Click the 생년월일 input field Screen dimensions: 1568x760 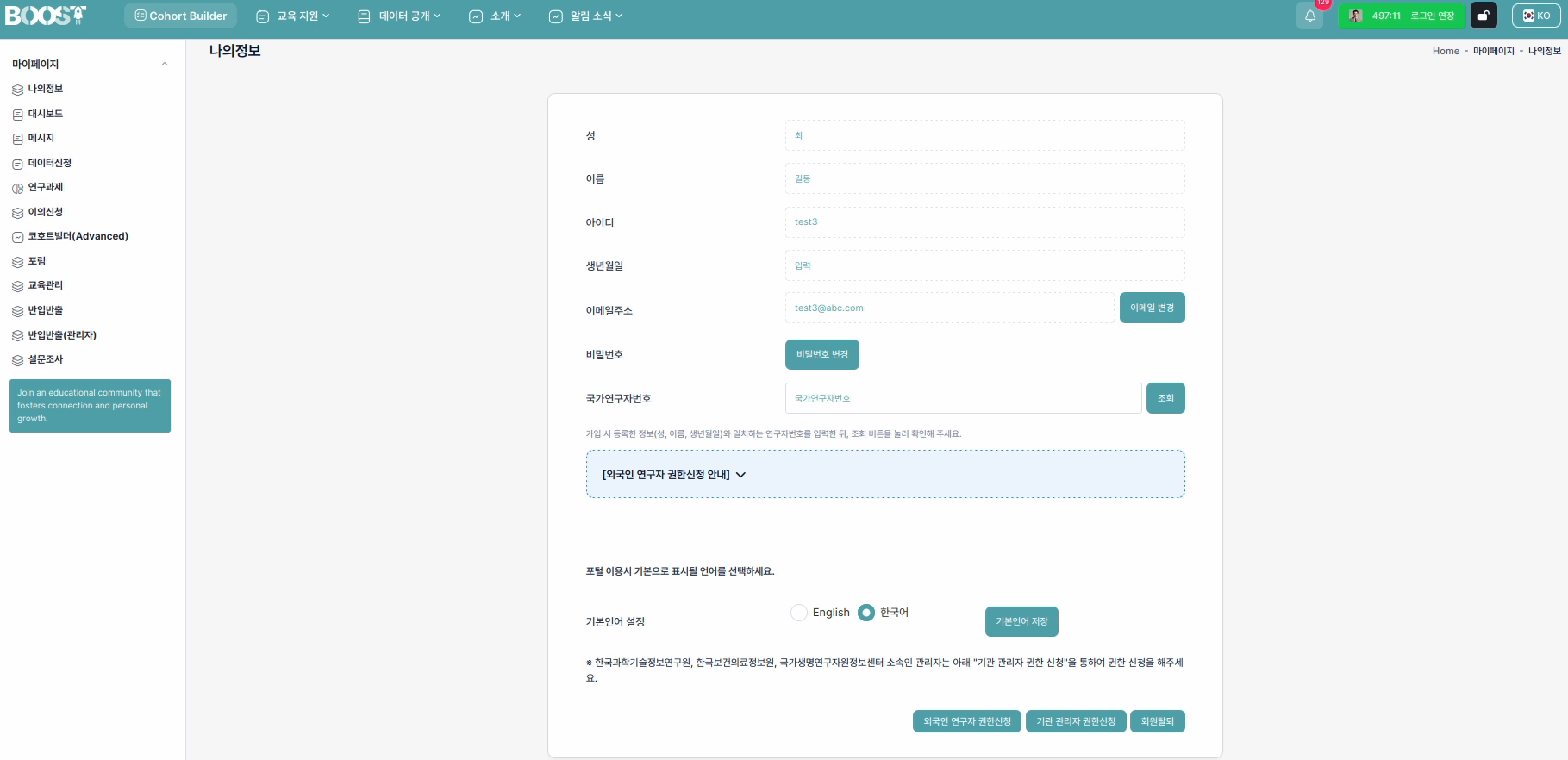click(x=984, y=265)
